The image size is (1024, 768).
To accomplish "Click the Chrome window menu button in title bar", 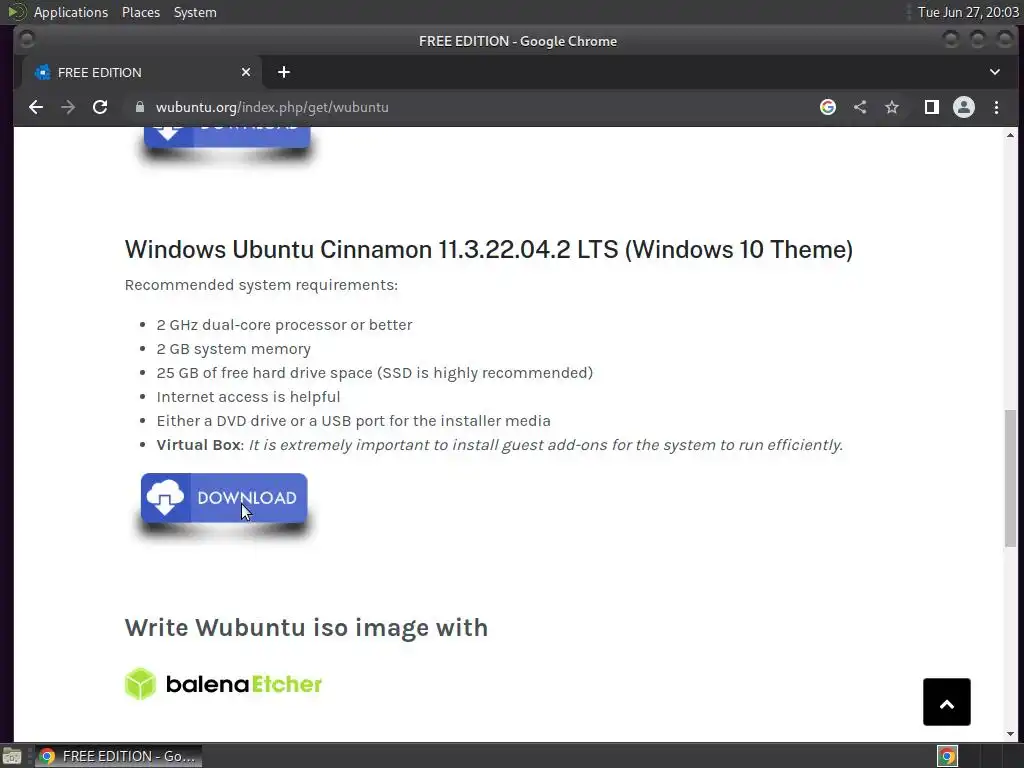I will pyautogui.click(x=27, y=40).
